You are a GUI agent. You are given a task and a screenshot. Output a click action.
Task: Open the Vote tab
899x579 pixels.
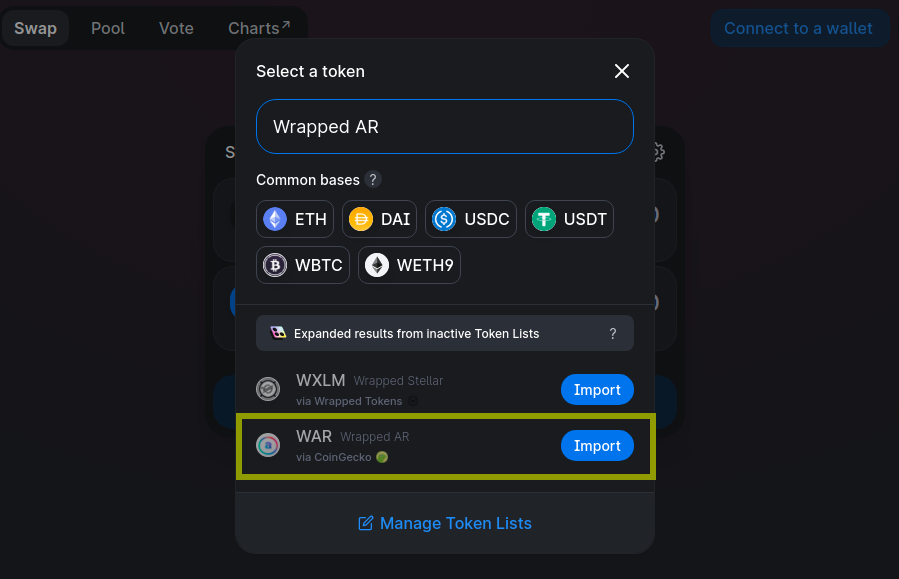[x=176, y=28]
